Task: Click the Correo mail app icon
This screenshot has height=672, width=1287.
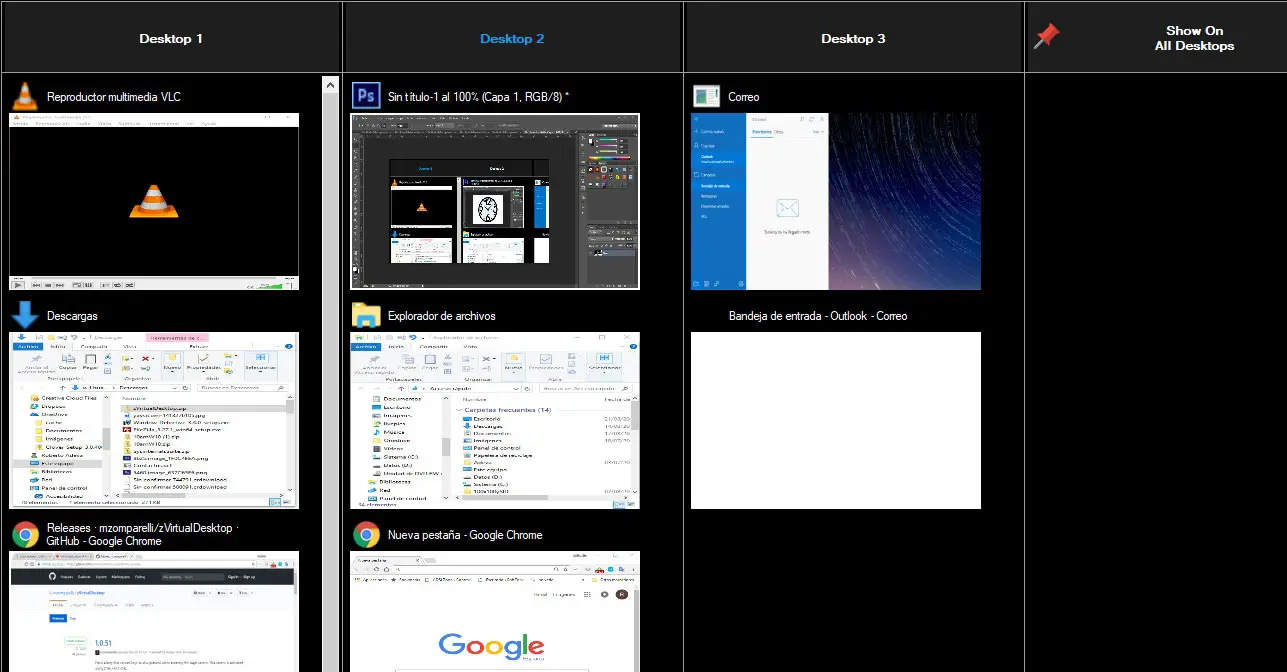Action: 707,97
